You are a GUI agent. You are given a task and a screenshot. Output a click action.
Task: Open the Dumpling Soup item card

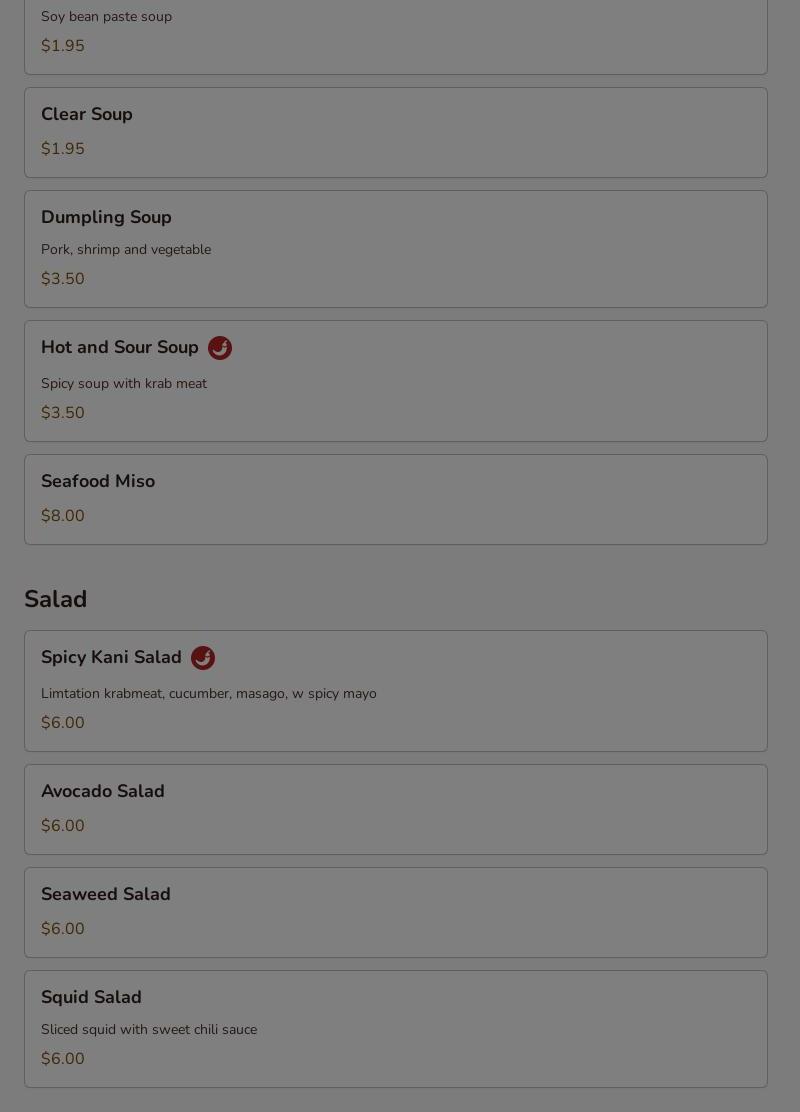coord(396,249)
